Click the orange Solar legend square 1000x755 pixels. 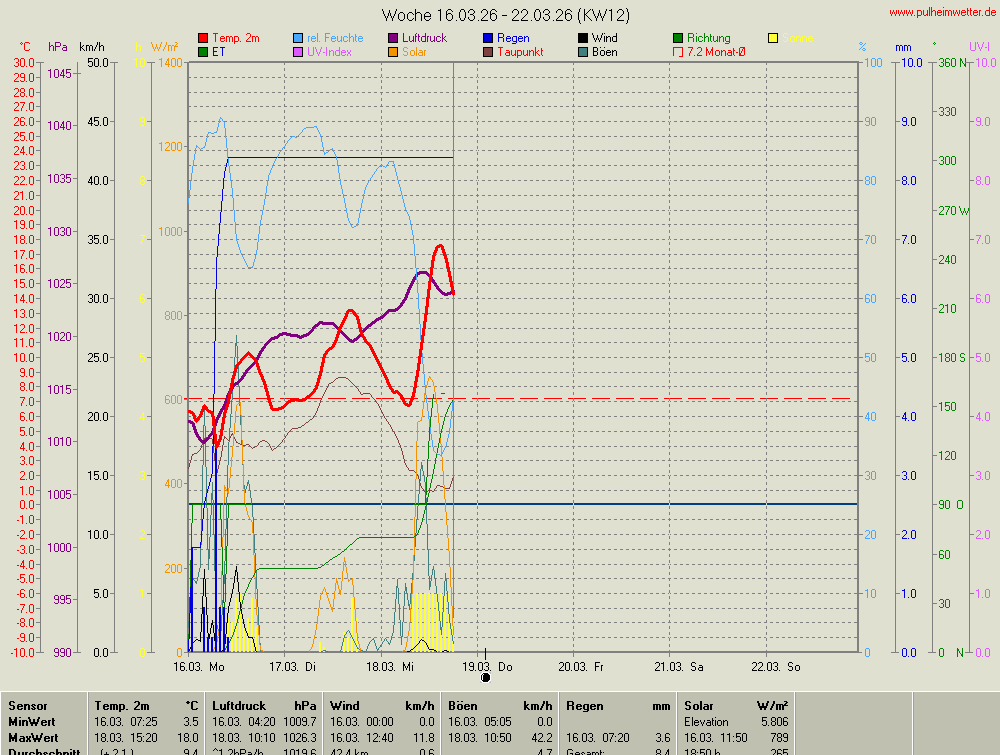(394, 52)
